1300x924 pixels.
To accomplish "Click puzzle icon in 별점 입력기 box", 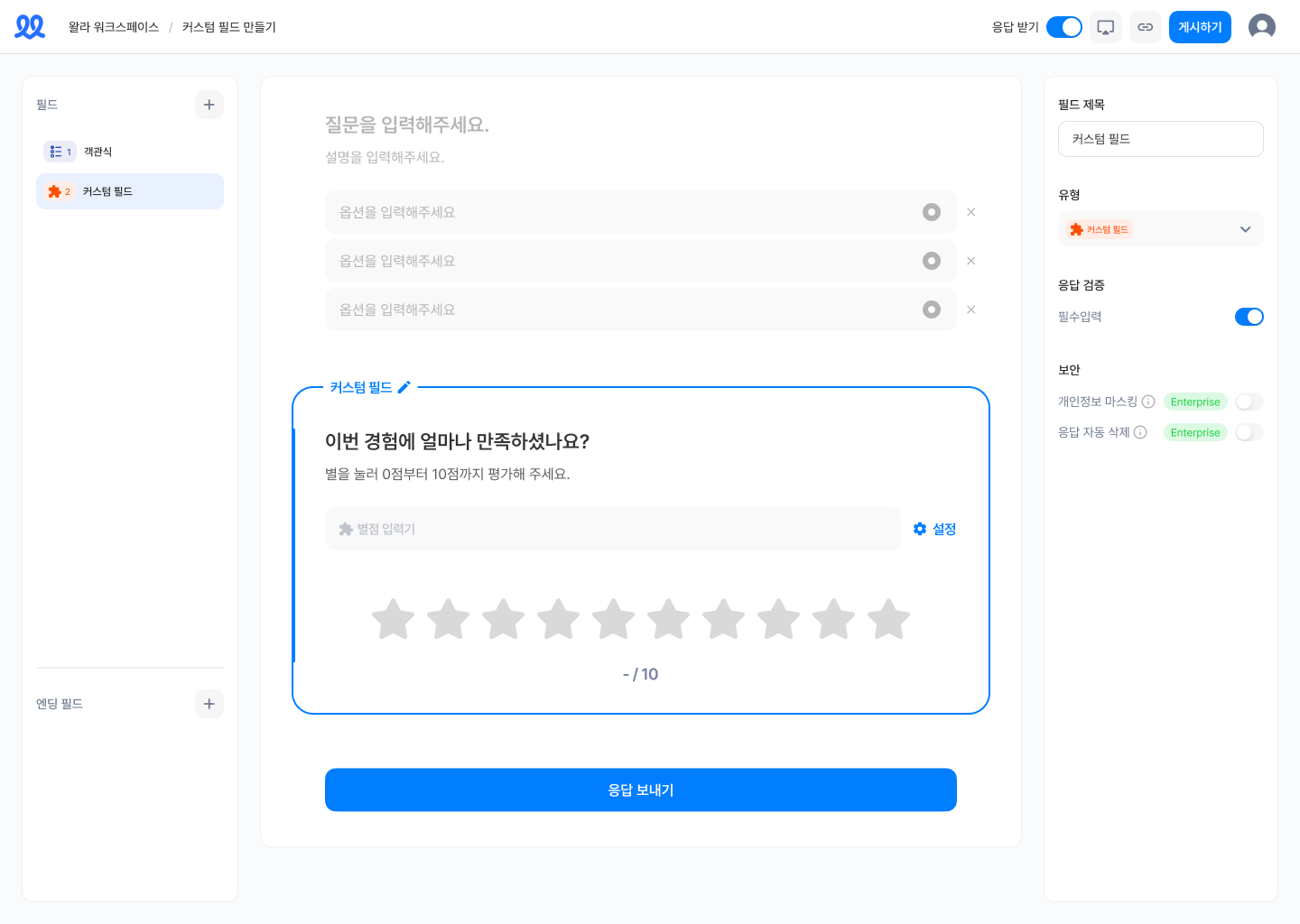I will [x=346, y=529].
